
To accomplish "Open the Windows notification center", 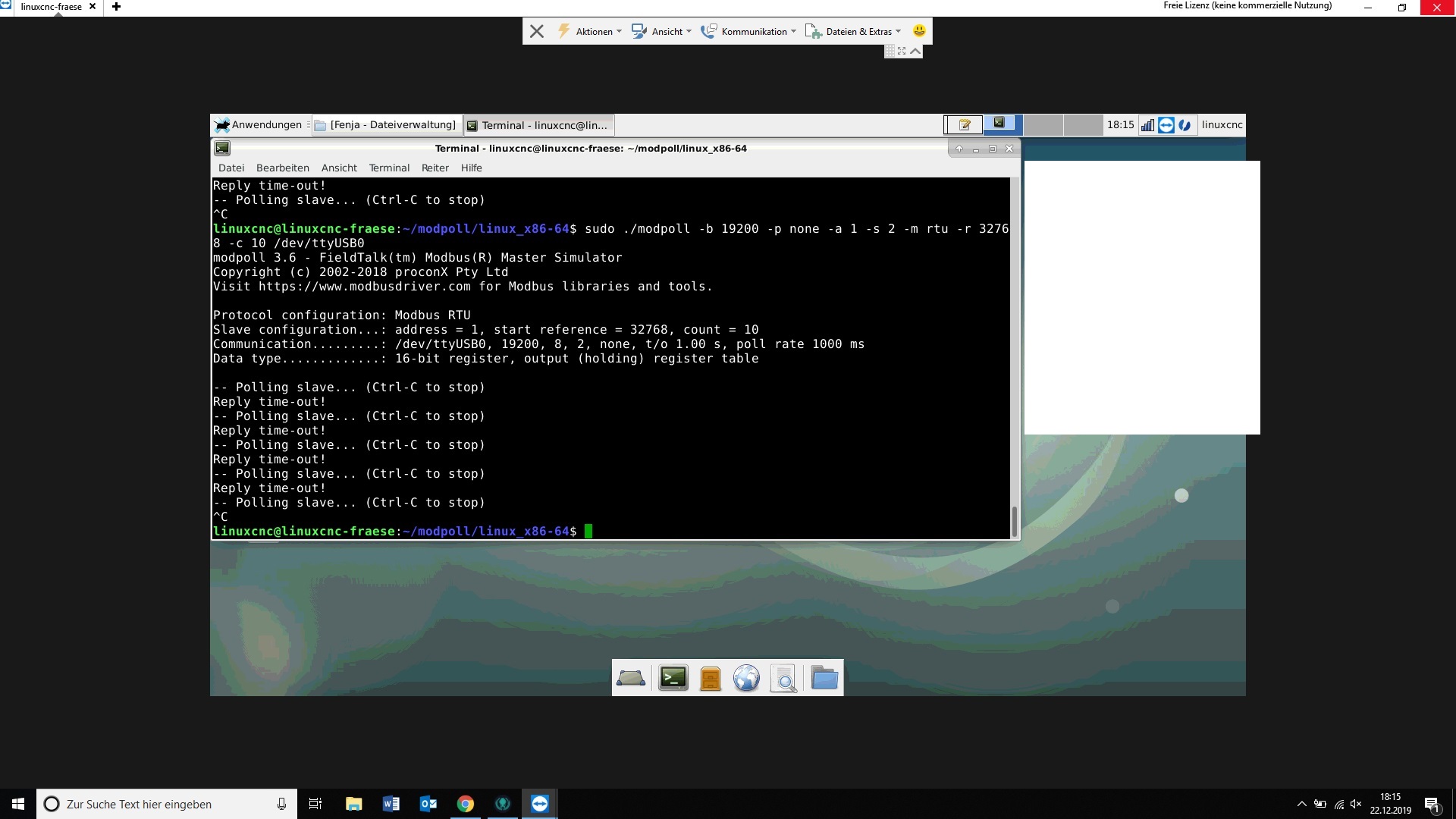I will 1432,804.
